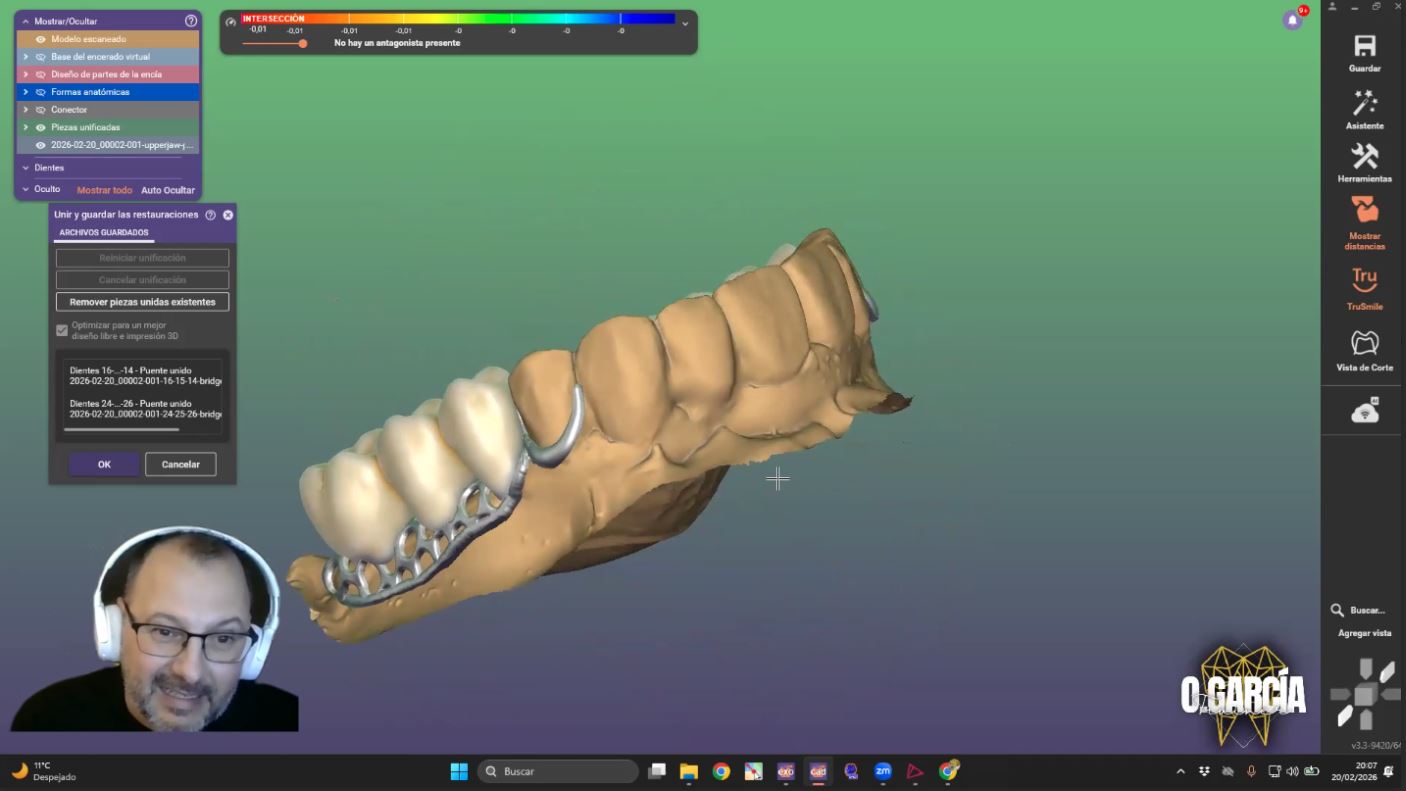Toggle Mostrar distancias
The height and width of the screenshot is (791, 1406).
(x=1364, y=211)
